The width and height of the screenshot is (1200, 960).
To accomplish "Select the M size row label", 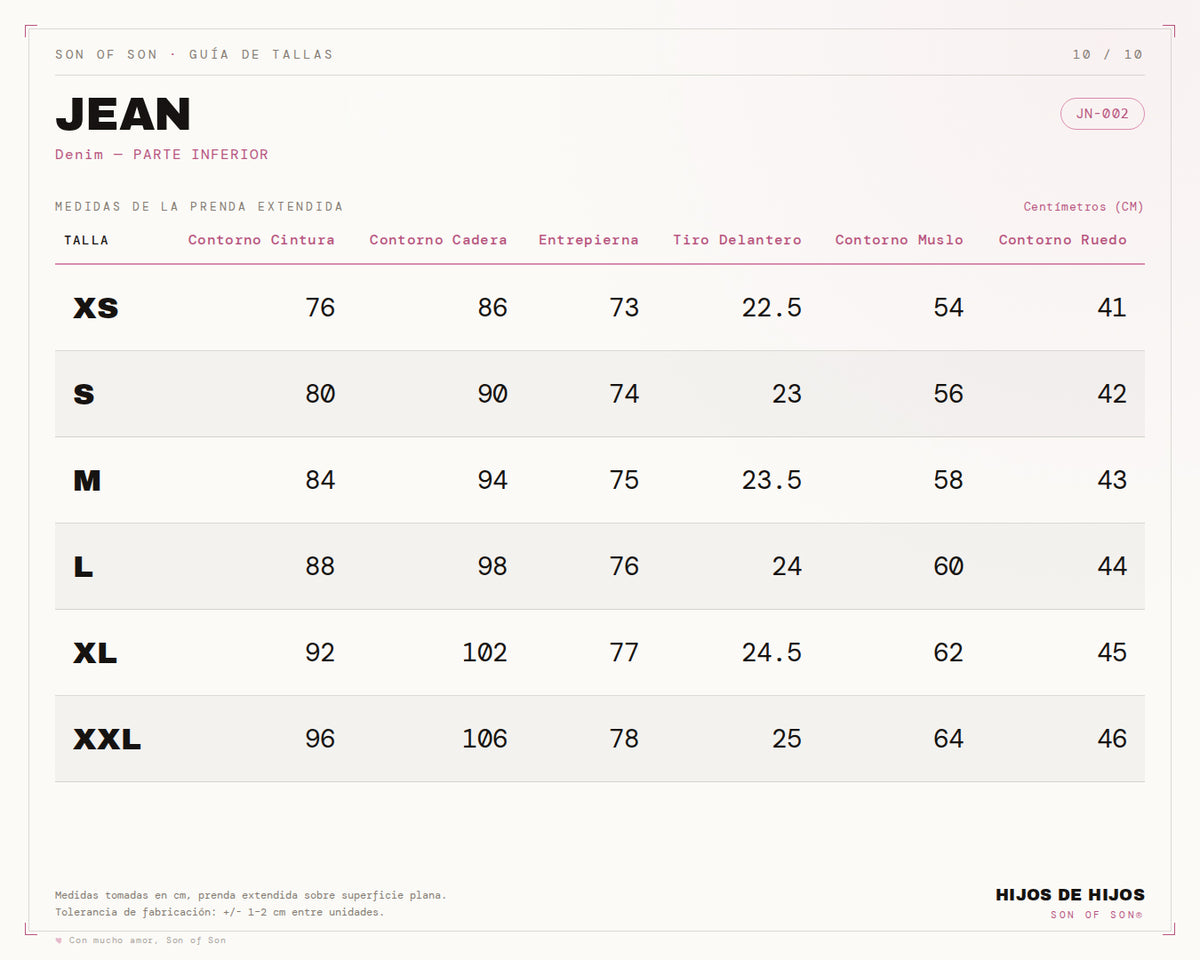I will [x=87, y=481].
